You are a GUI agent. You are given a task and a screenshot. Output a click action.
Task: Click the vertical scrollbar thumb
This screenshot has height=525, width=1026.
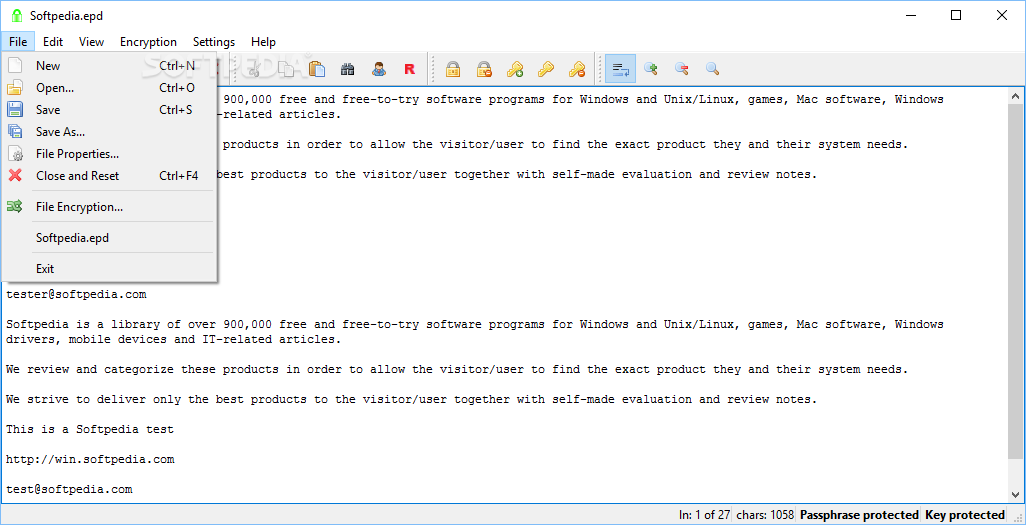tap(1016, 280)
